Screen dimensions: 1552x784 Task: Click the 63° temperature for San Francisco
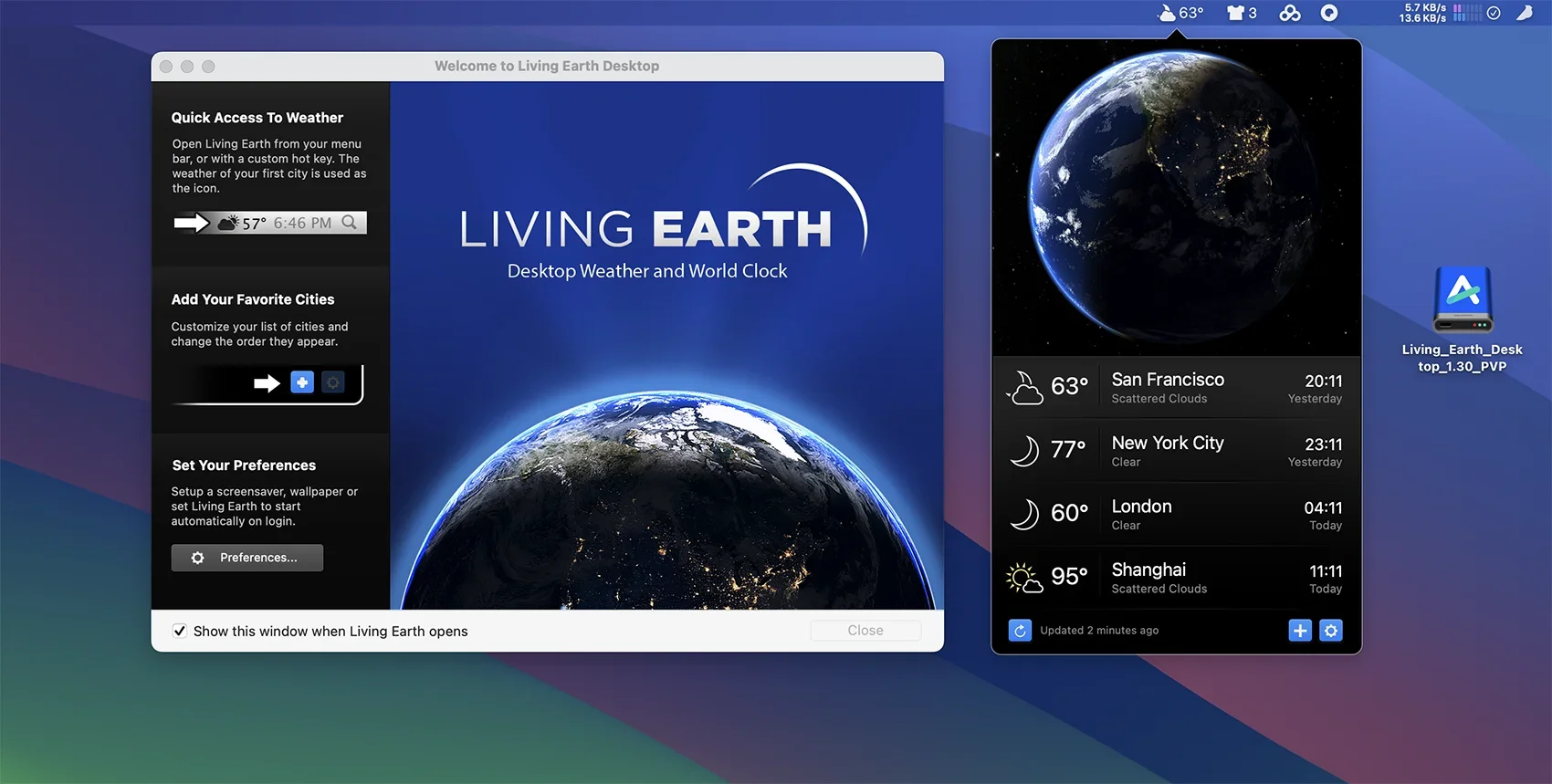pyautogui.click(x=1069, y=387)
